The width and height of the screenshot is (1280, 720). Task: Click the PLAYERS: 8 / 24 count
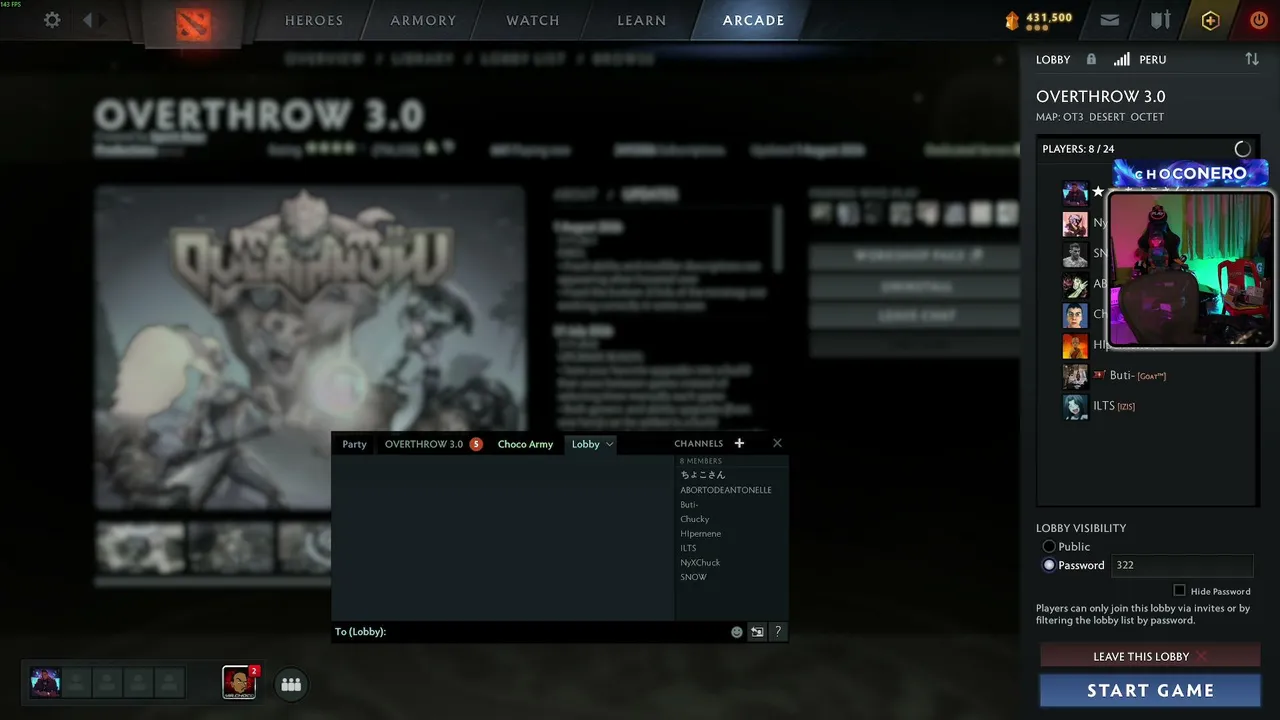(1078, 149)
